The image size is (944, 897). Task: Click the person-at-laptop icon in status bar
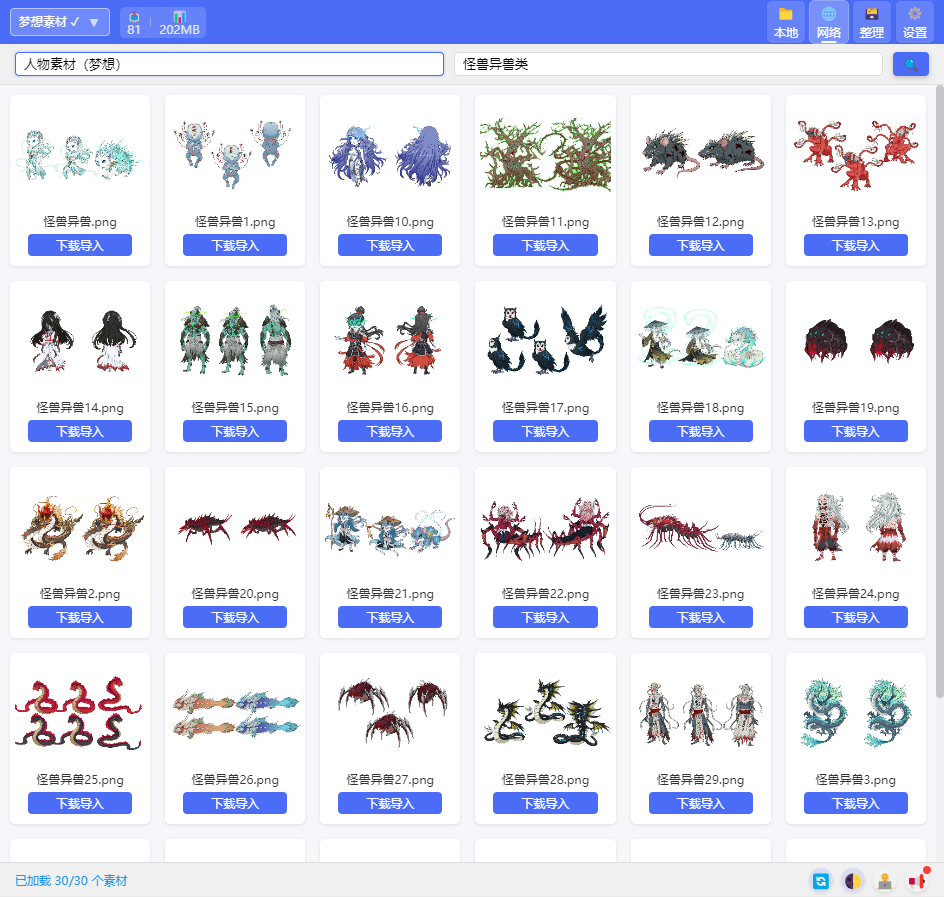884,881
